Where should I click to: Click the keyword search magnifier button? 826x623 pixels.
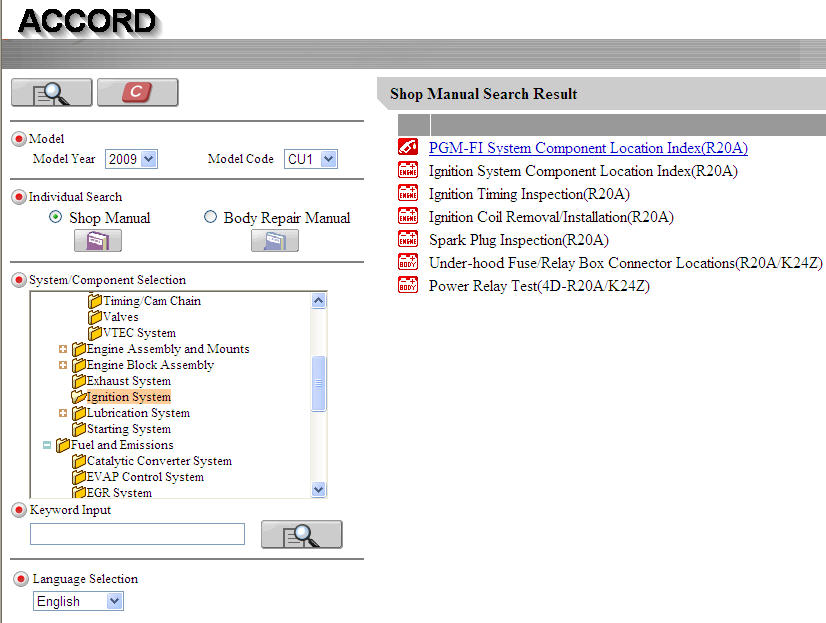point(301,535)
